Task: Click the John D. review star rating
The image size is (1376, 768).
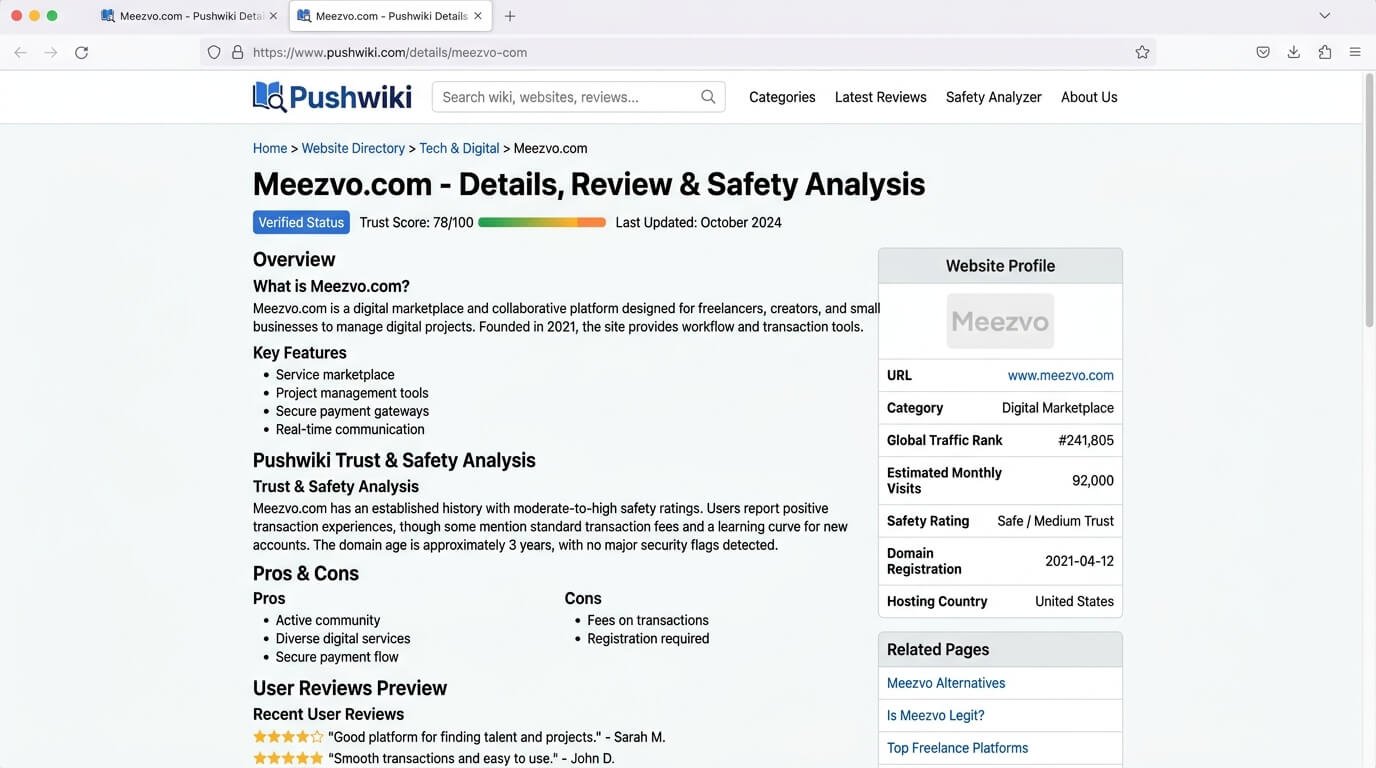Action: pos(288,759)
